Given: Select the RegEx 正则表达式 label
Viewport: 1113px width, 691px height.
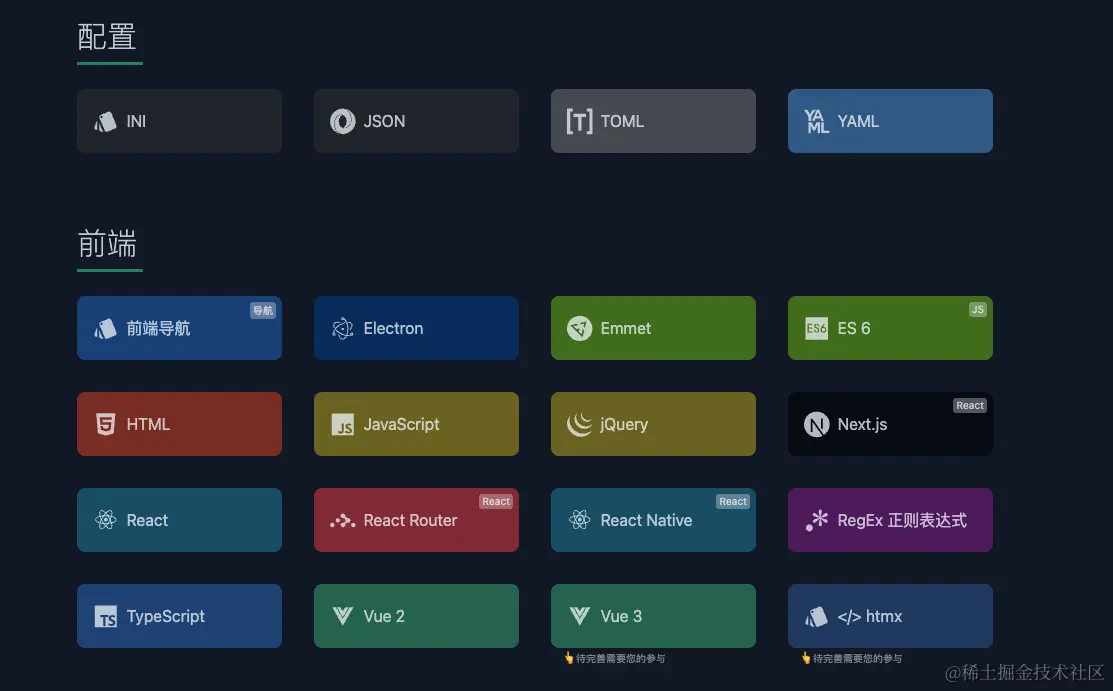Looking at the screenshot, I should pyautogui.click(x=901, y=521).
